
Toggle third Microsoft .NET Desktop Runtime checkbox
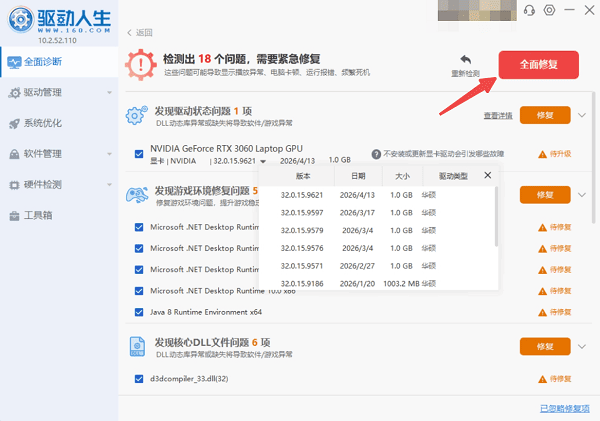(139, 270)
